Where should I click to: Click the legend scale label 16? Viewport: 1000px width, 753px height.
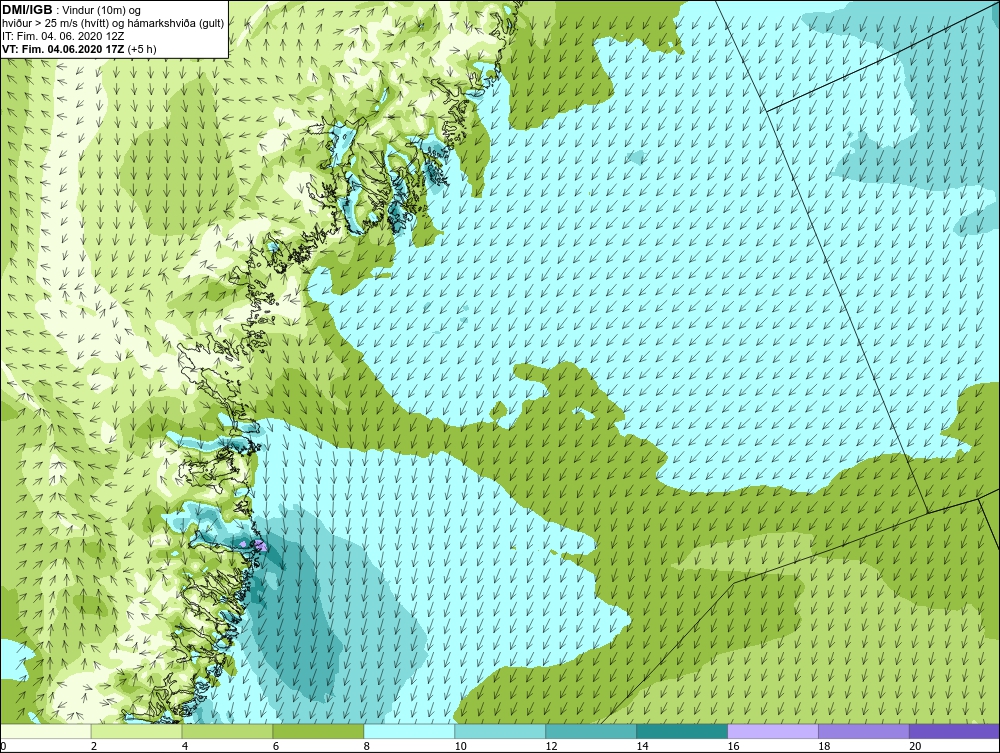point(733,746)
